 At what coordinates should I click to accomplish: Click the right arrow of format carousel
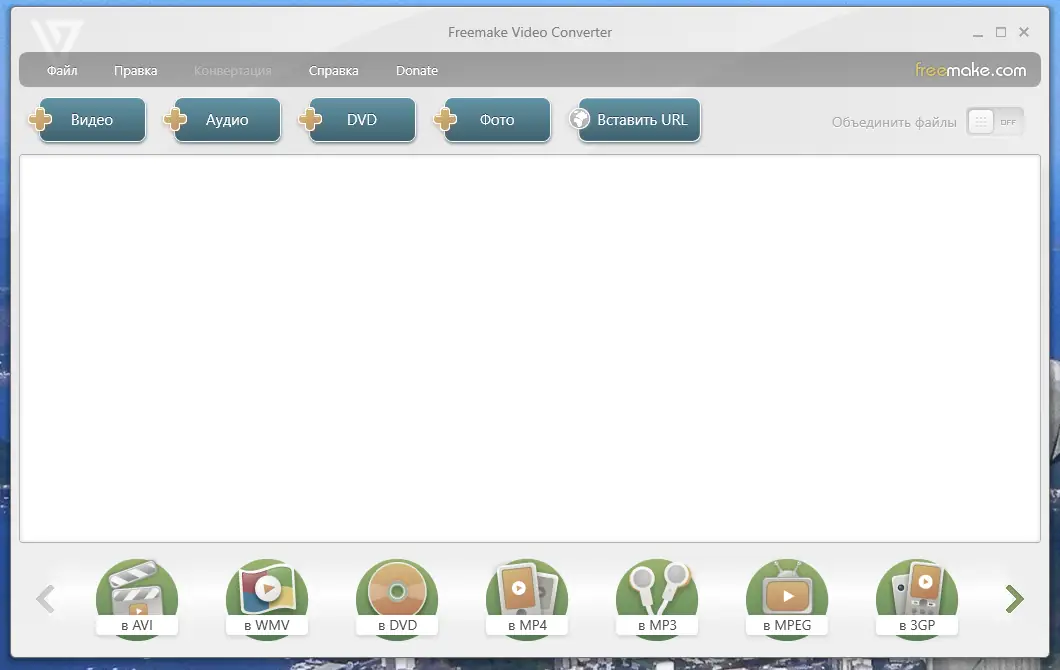coord(1013,598)
